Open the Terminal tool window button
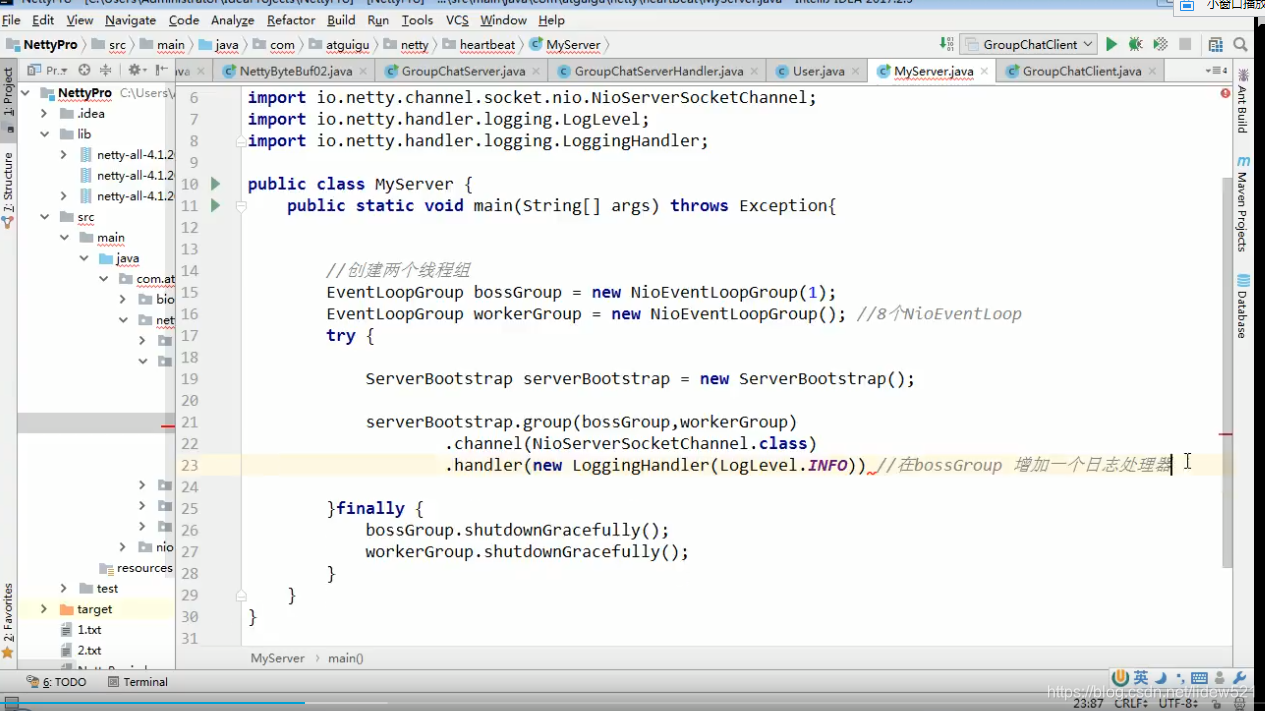Image resolution: width=1265 pixels, height=711 pixels. [x=138, y=682]
